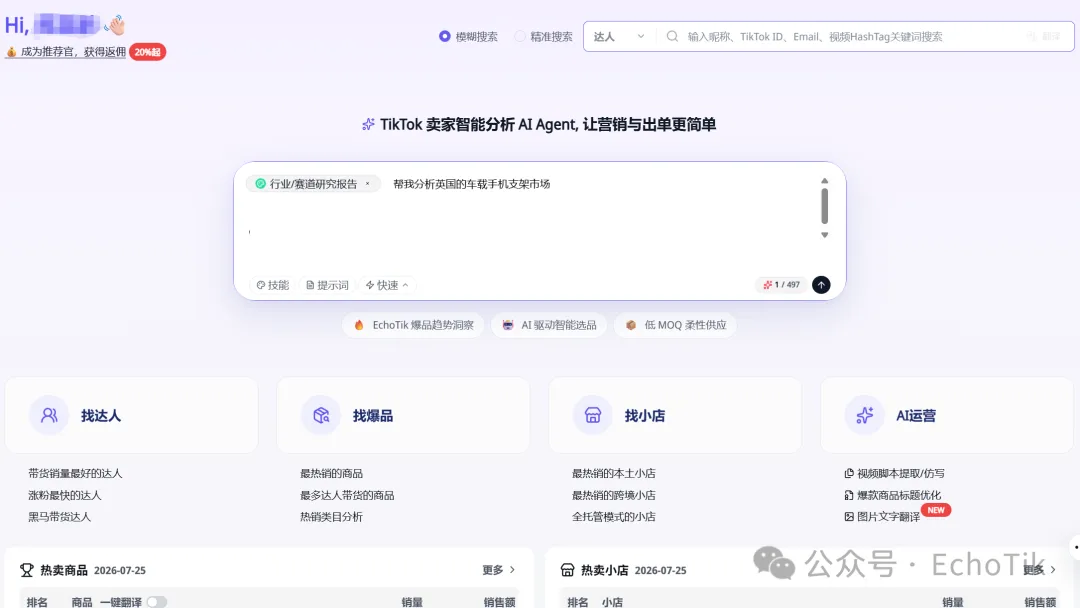1080x608 pixels.
Task: Remove the 行业/赛道研究报告 tag
Action: pos(368,184)
